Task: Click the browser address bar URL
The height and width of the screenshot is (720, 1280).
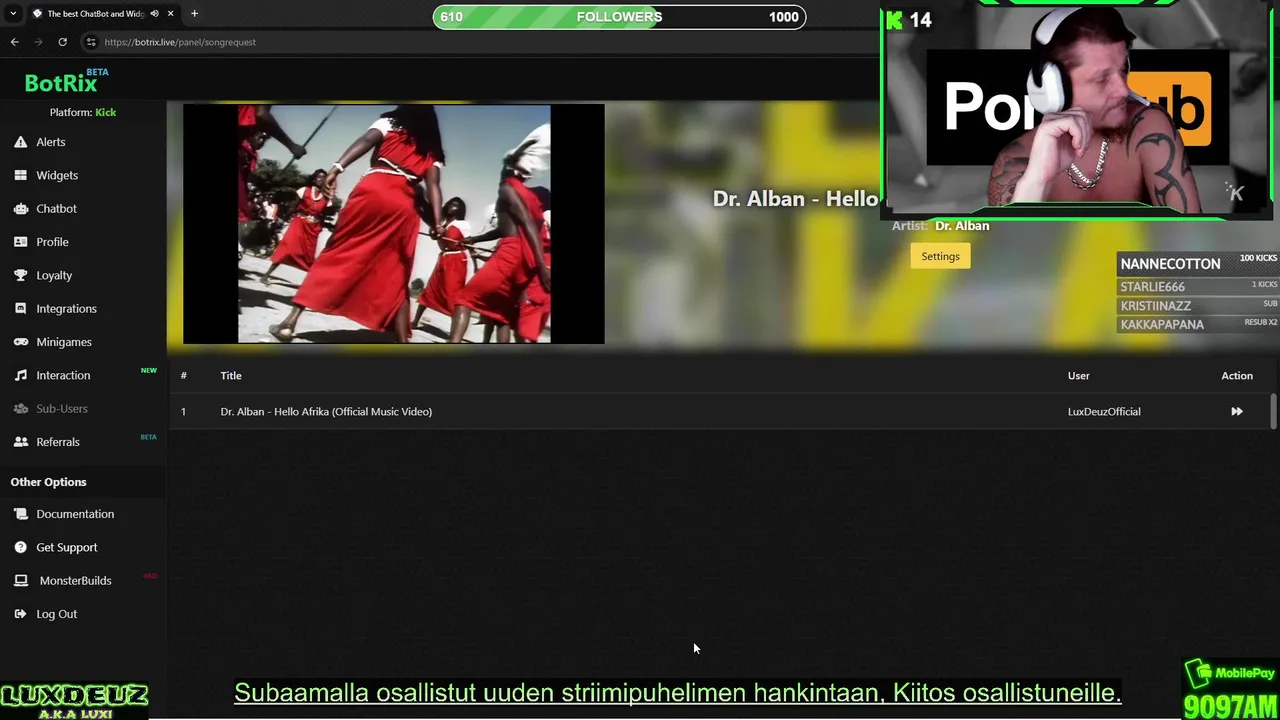Action: (180, 42)
